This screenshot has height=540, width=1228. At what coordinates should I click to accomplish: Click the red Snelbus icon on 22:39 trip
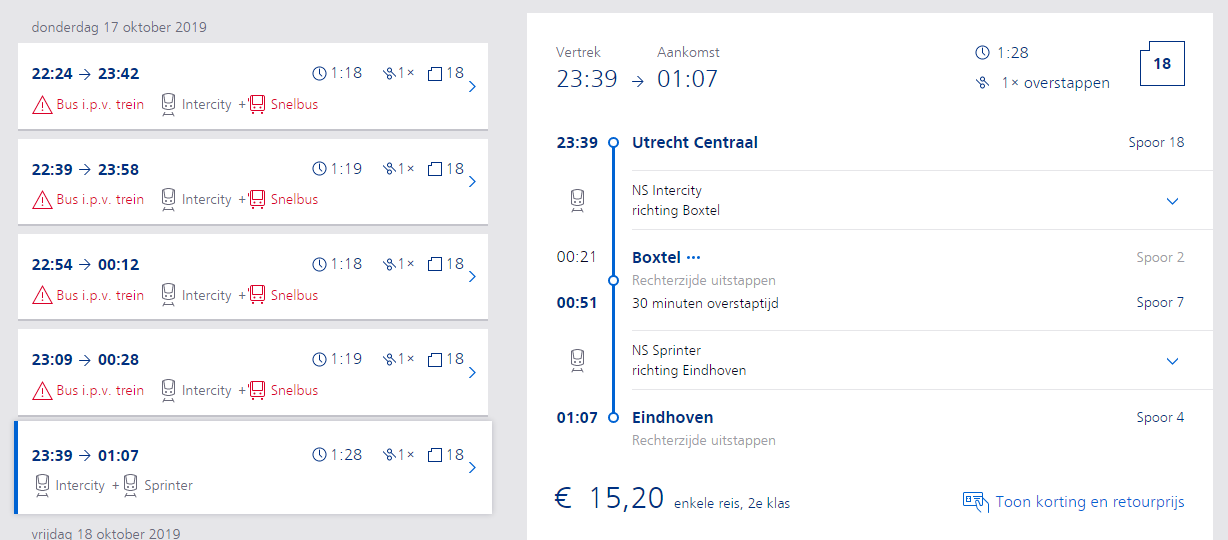[257, 199]
